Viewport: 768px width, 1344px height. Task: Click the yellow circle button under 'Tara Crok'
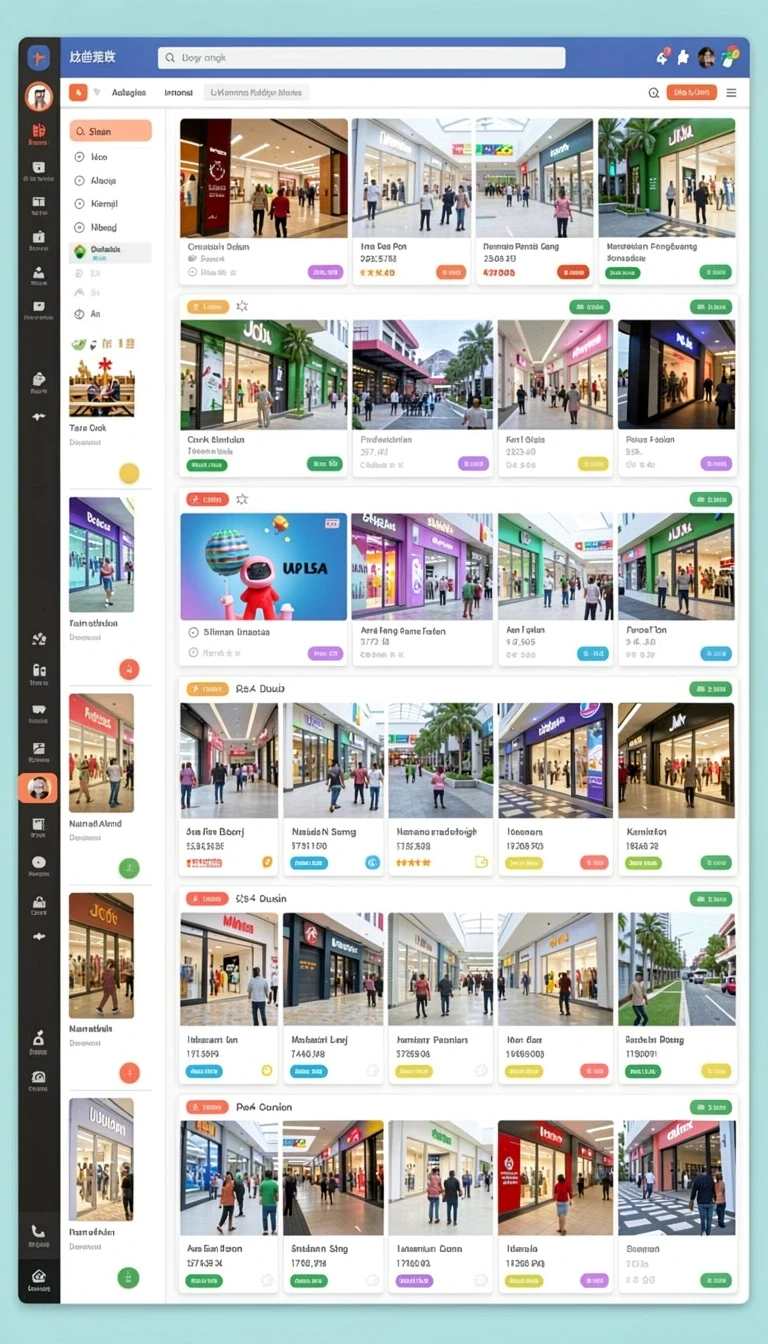(x=129, y=473)
